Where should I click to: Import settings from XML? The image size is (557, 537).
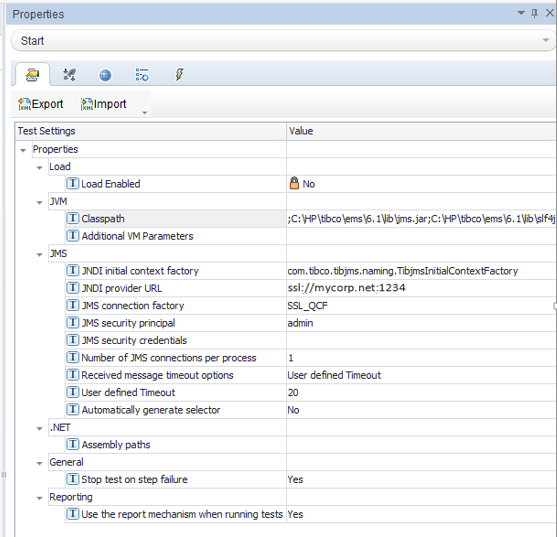point(103,104)
